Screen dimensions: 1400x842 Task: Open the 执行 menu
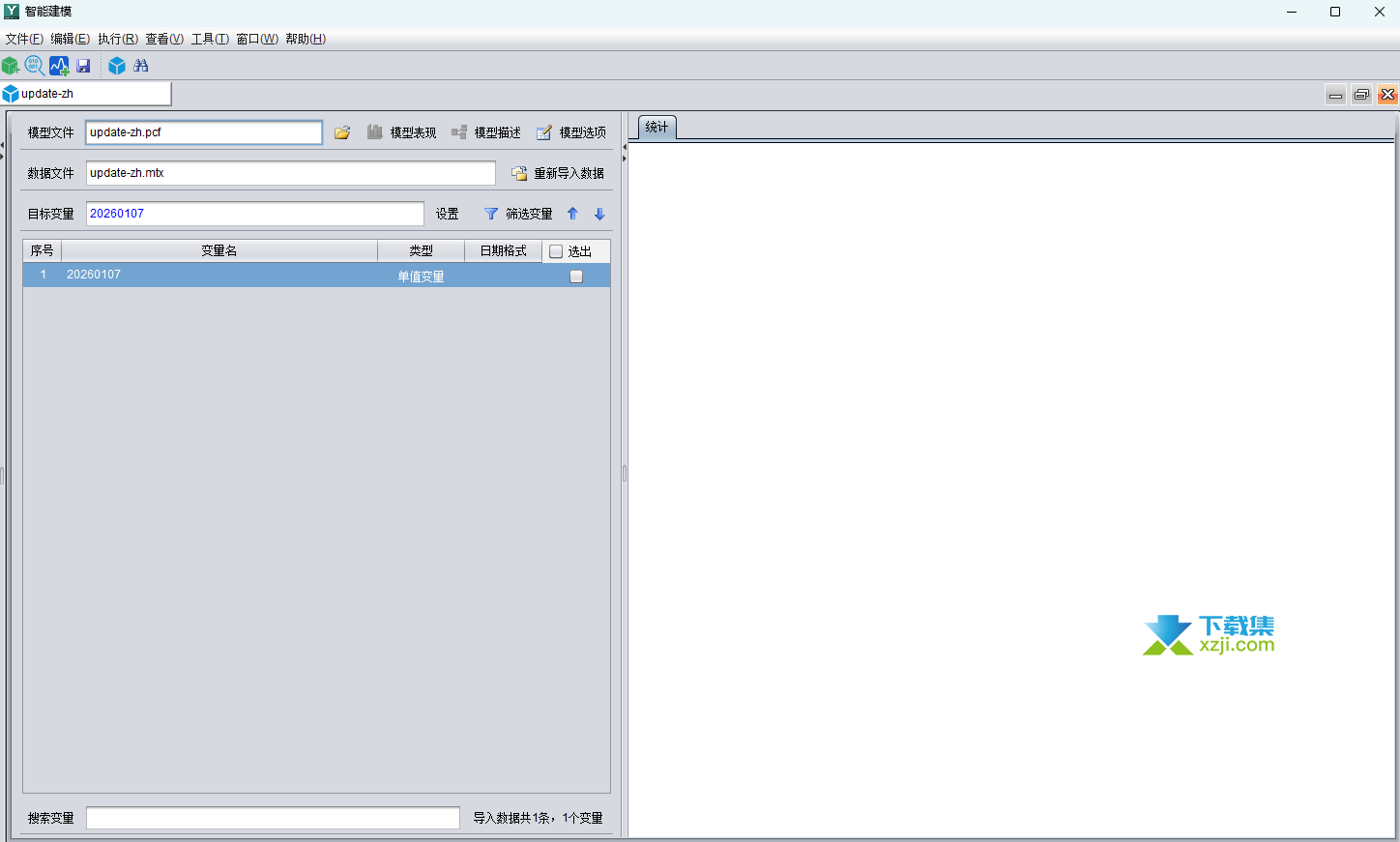(x=115, y=39)
